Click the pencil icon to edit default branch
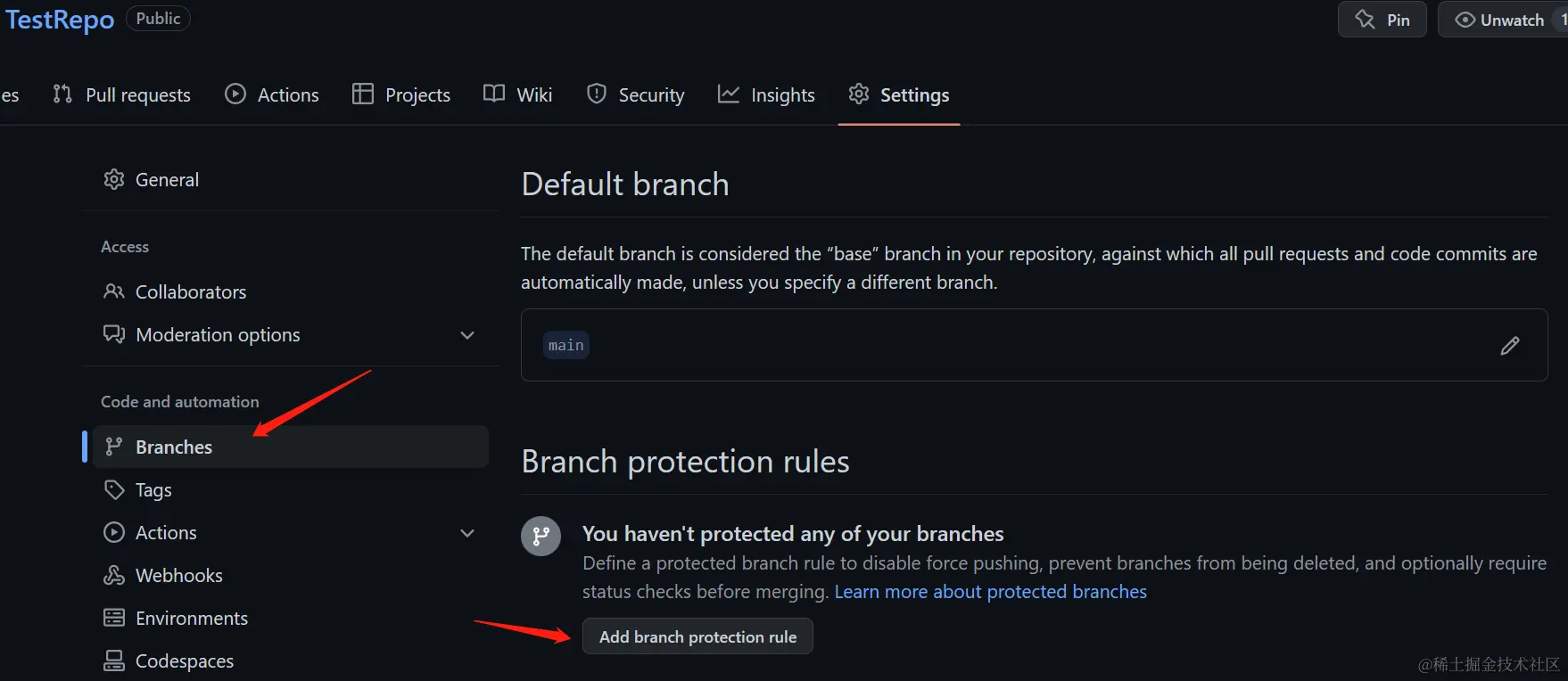Image resolution: width=1568 pixels, height=681 pixels. pos(1509,346)
